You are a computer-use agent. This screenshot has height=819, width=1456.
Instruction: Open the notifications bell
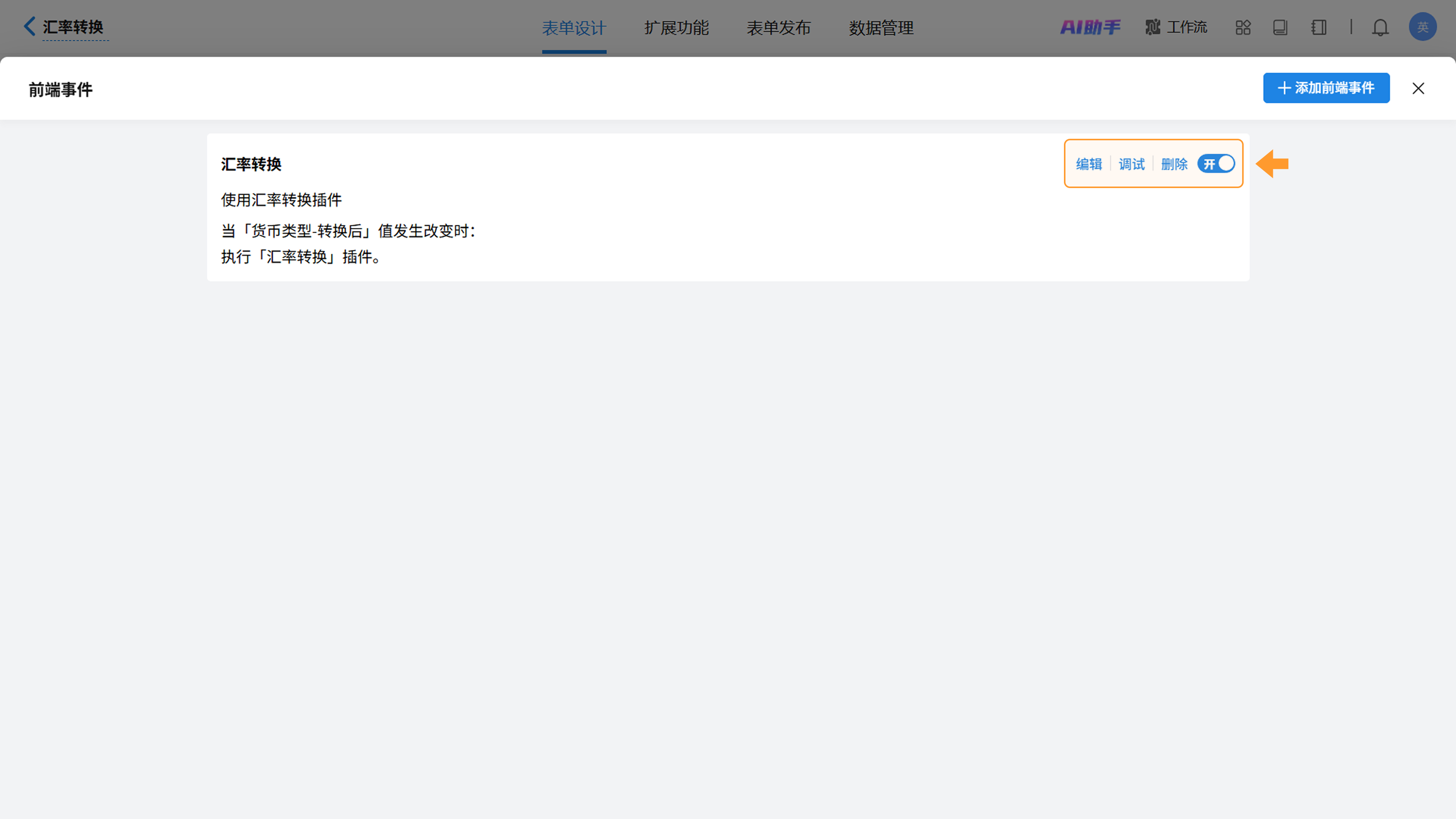pyautogui.click(x=1380, y=27)
